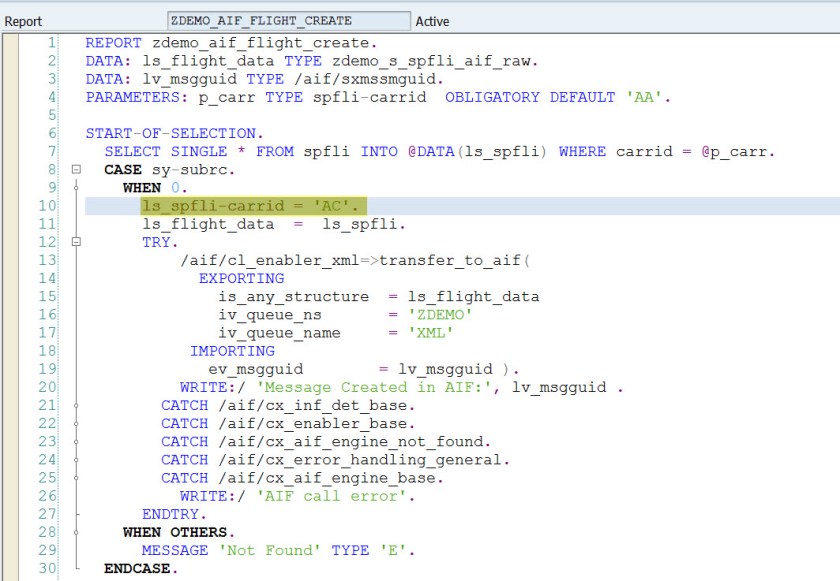Screen dimensions: 840x581
Task: Click the EXPORTING keyword on line 14
Action: [241, 278]
